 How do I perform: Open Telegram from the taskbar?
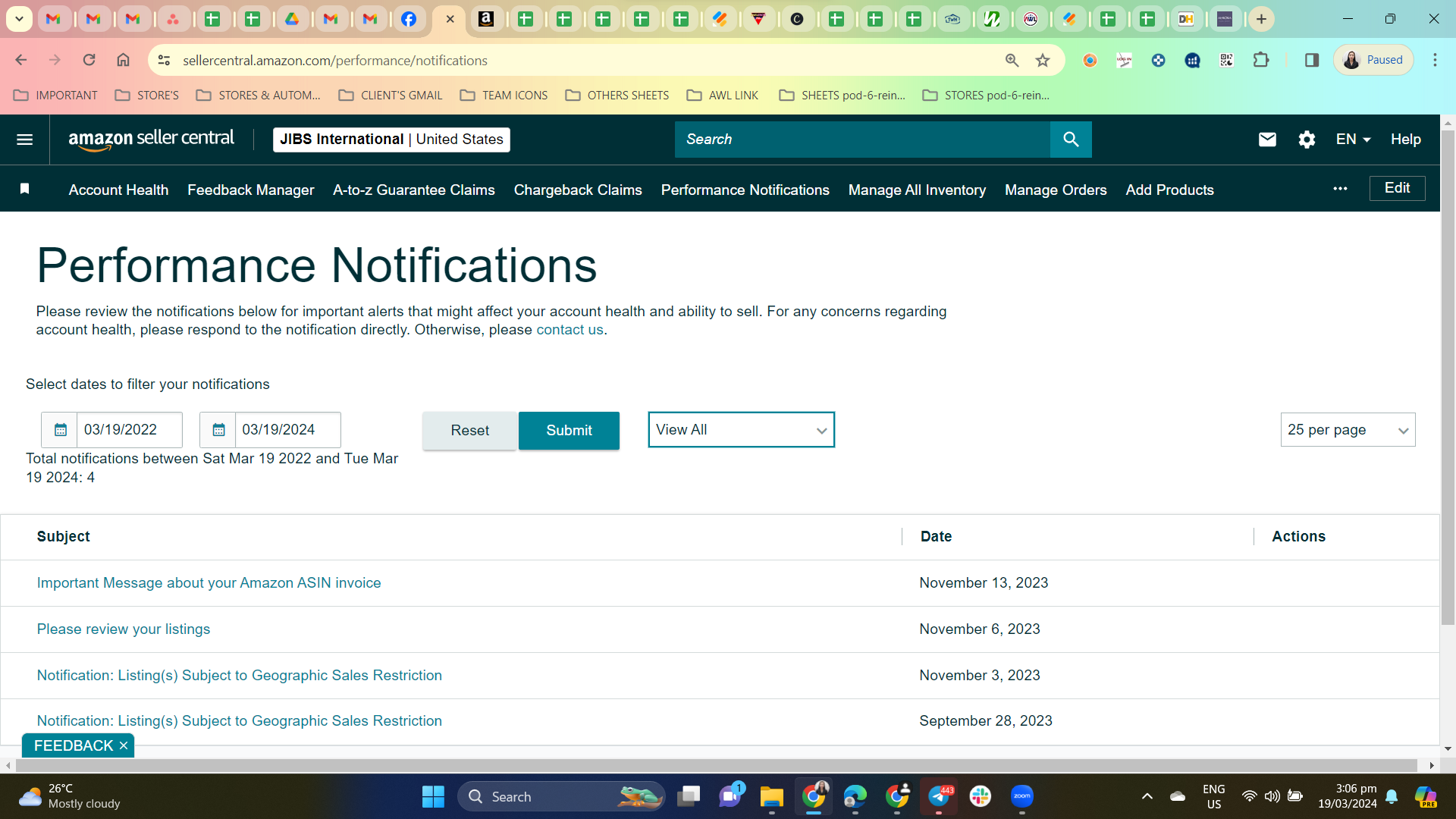(939, 796)
